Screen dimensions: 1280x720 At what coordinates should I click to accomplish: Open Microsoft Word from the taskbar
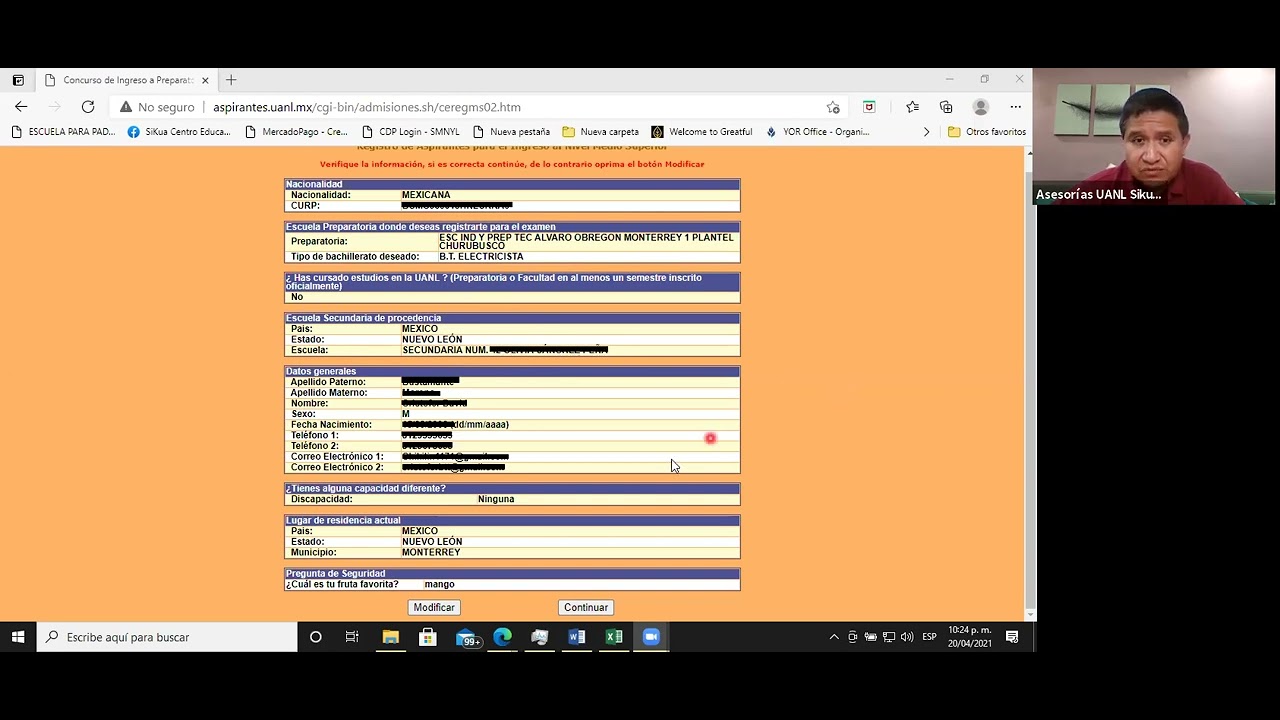tap(577, 637)
